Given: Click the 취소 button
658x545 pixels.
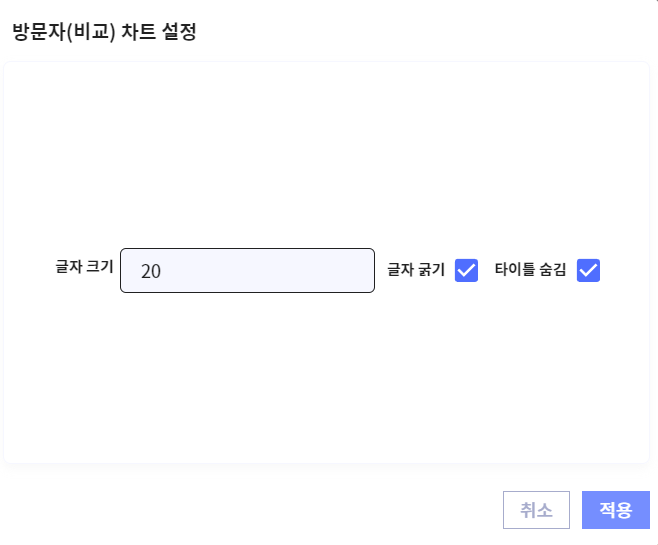Looking at the screenshot, I should (x=536, y=509).
